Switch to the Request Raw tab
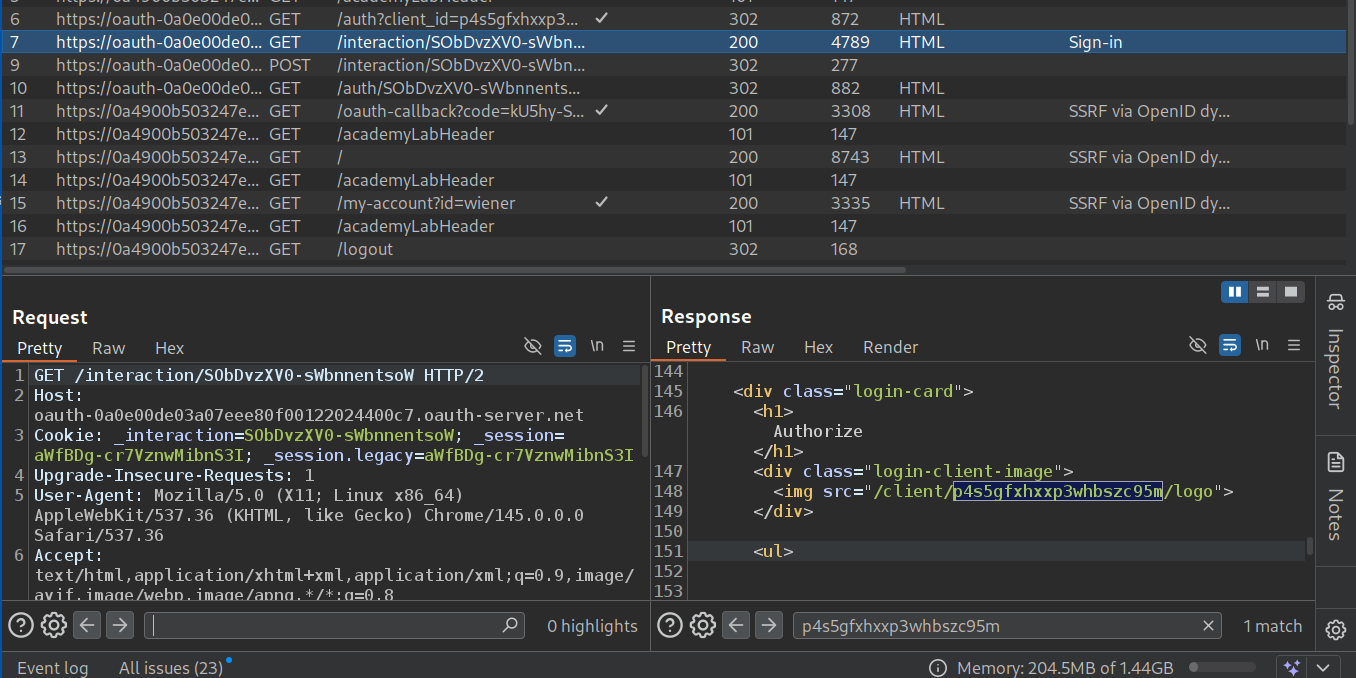 pos(108,348)
